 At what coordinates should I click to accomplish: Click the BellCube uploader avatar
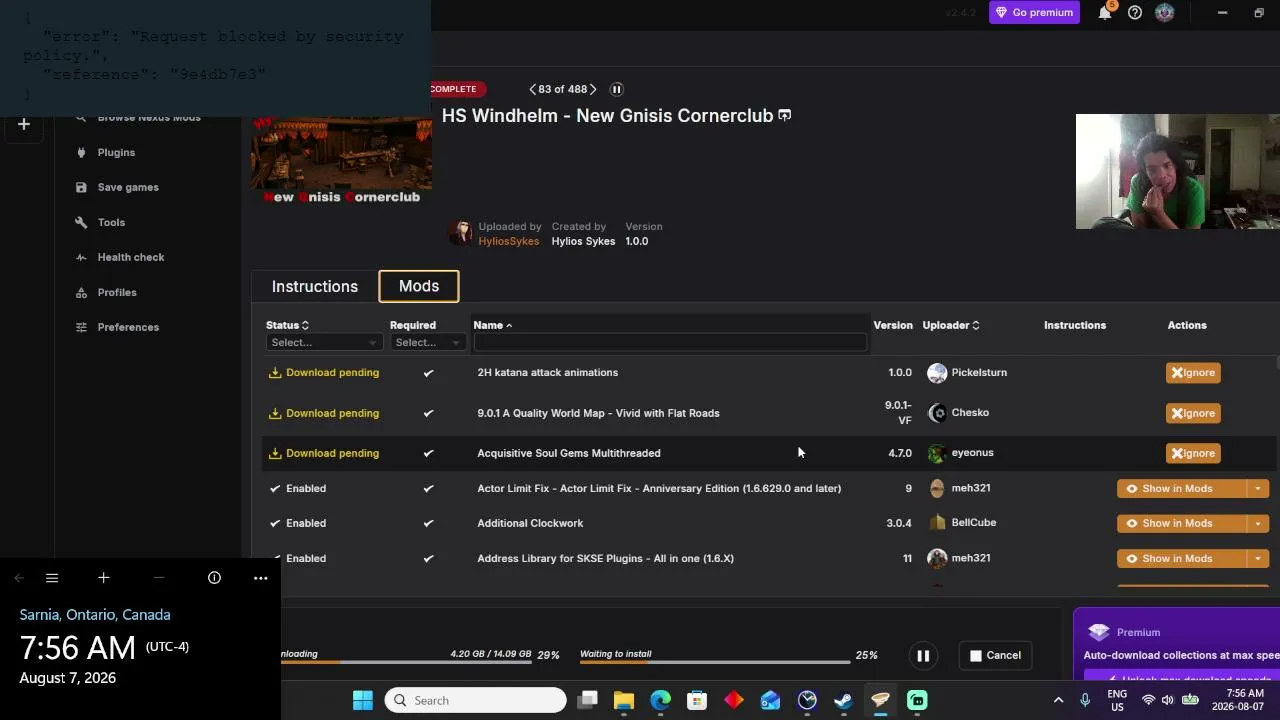[937, 522]
